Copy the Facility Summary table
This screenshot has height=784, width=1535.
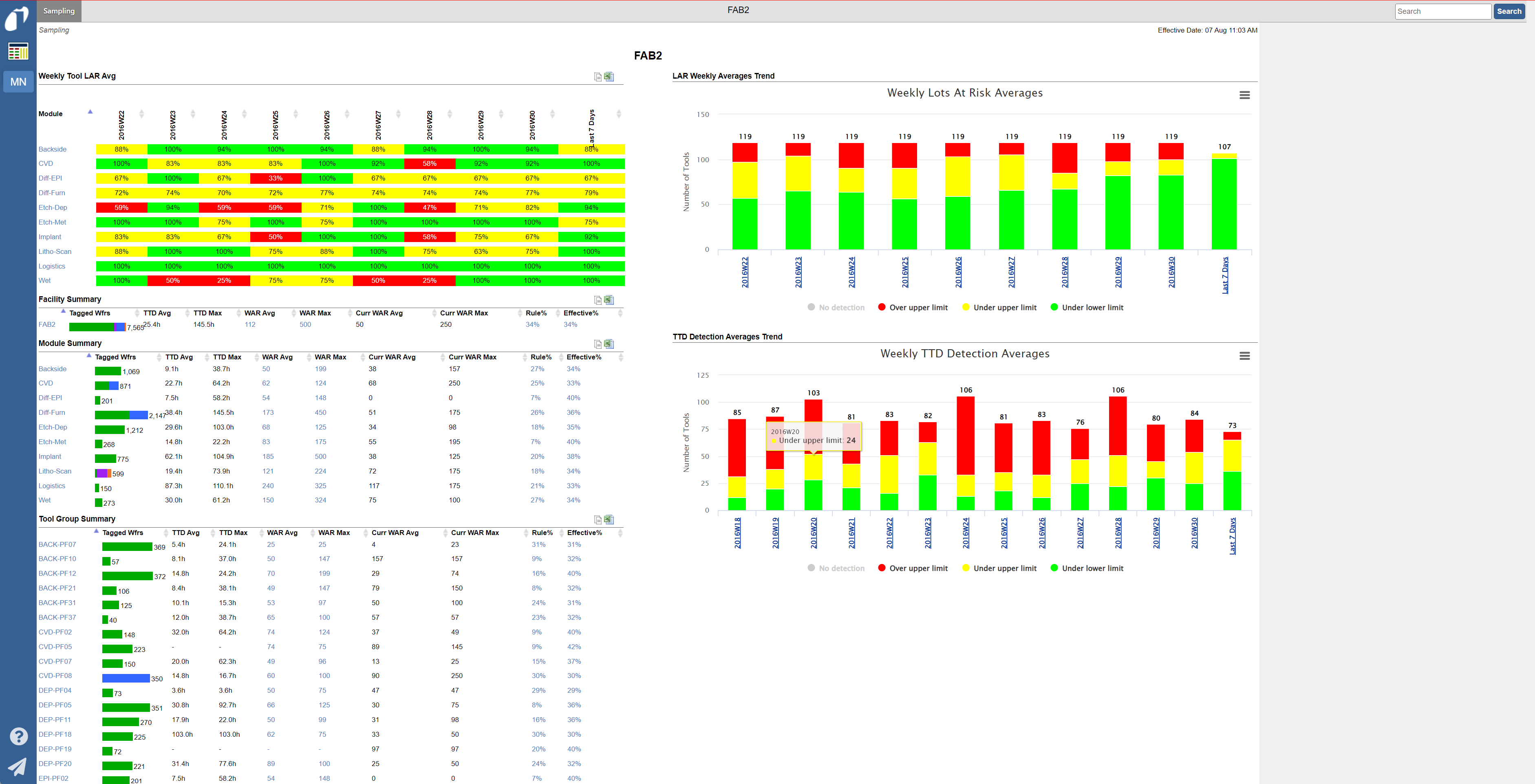[598, 300]
